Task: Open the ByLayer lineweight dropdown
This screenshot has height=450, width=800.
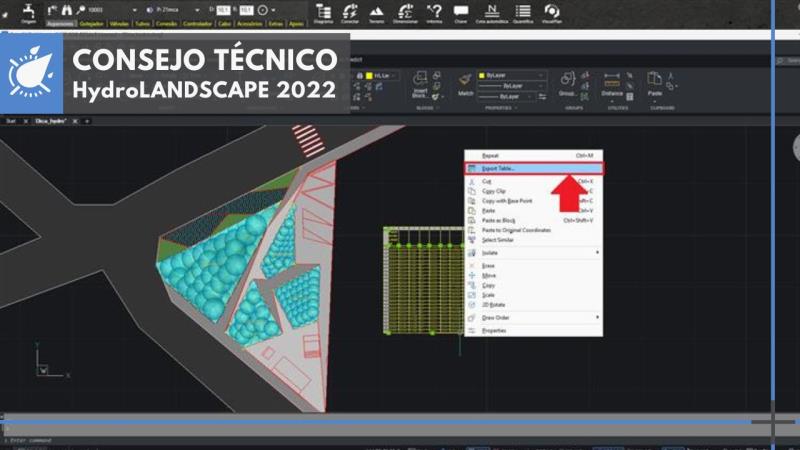Action: tap(507, 96)
